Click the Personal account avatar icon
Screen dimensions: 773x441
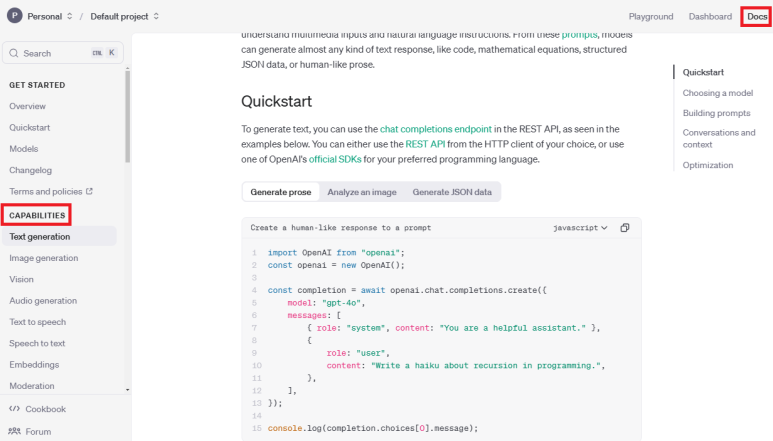[x=15, y=16]
